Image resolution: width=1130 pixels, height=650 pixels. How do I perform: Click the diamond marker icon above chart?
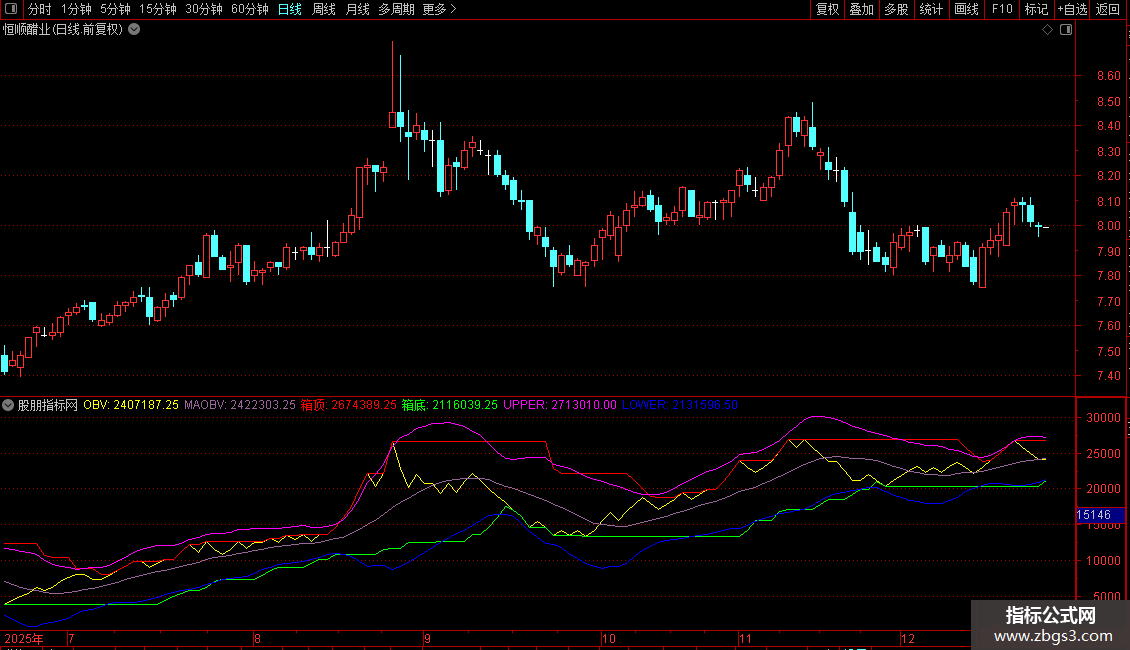[x=1048, y=30]
